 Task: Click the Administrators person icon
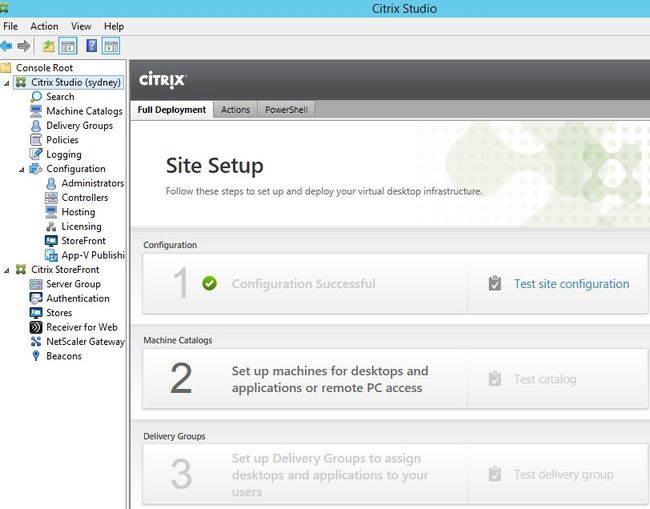(51, 183)
